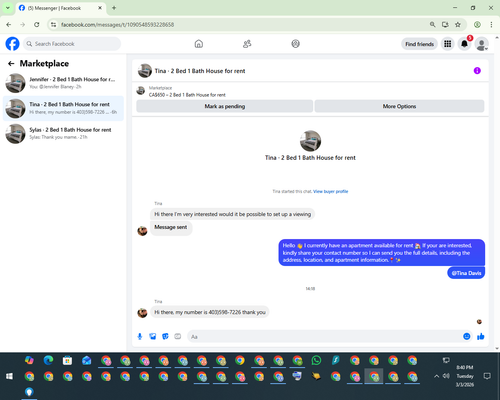Open WhatsApp from the taskbar
This screenshot has height=400, width=500.
[316, 360]
